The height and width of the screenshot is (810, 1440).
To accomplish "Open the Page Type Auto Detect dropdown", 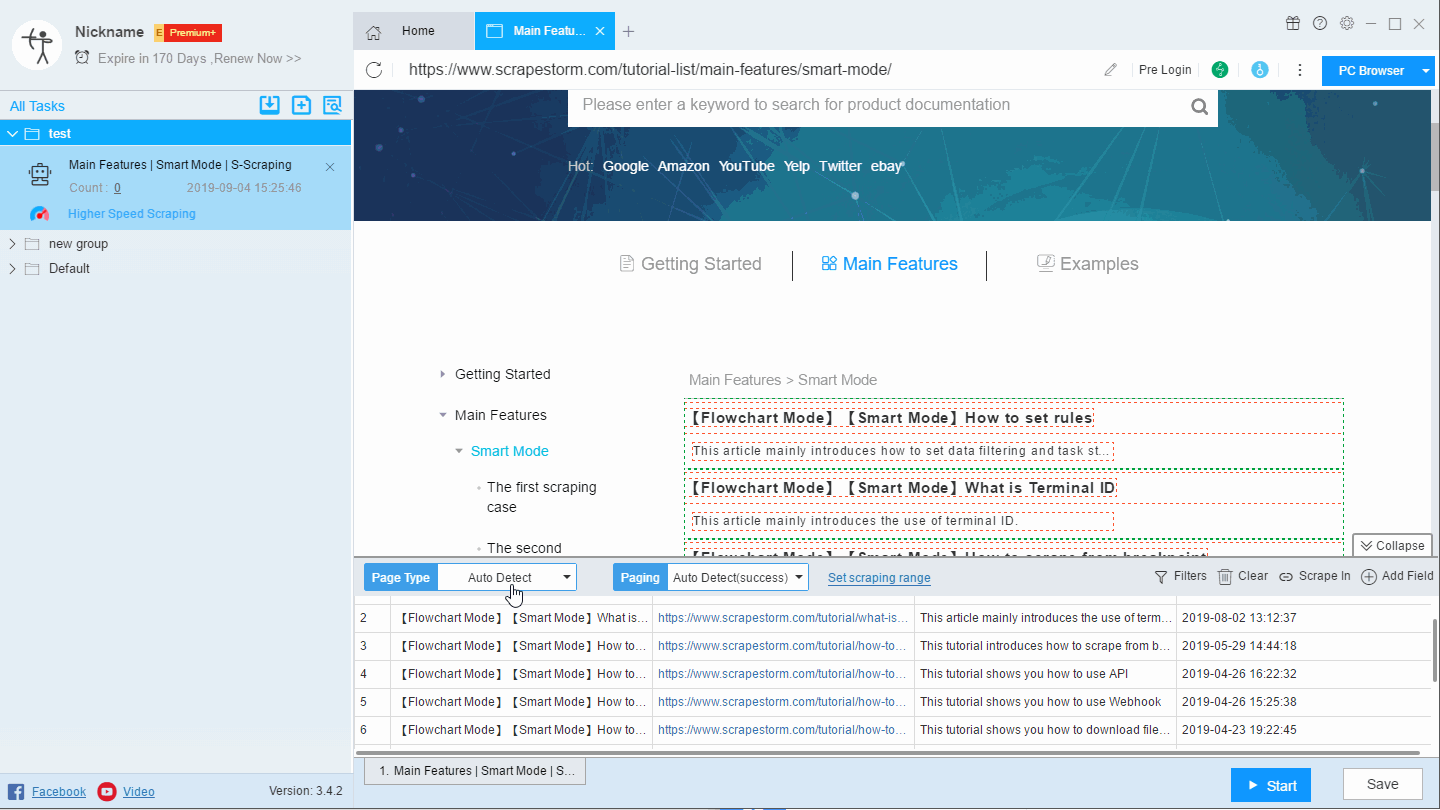I will tap(507, 577).
